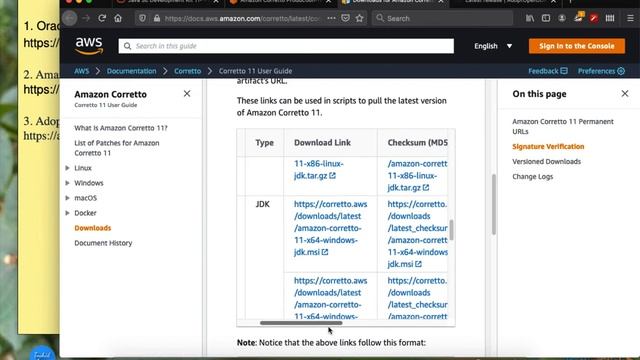Save page to Pocket
The image size is (640, 360).
[345, 18]
